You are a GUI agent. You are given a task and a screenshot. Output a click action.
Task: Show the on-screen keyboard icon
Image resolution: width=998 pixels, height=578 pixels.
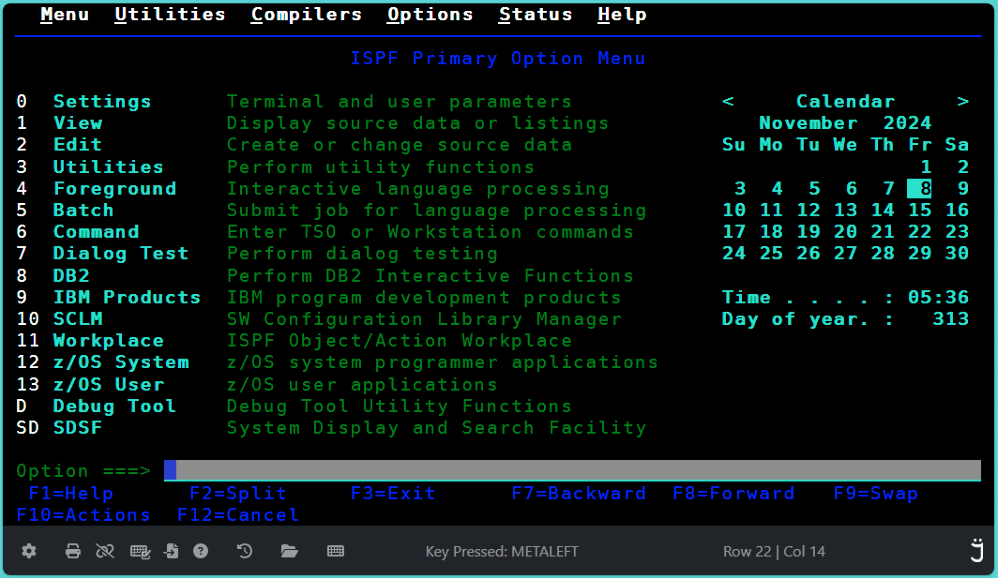click(336, 551)
